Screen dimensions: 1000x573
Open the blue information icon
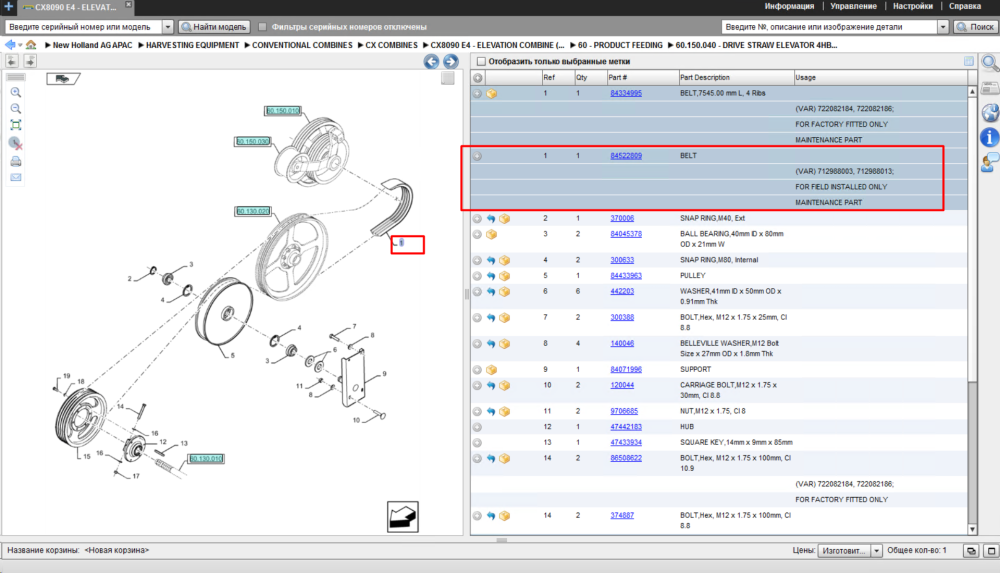(990, 137)
